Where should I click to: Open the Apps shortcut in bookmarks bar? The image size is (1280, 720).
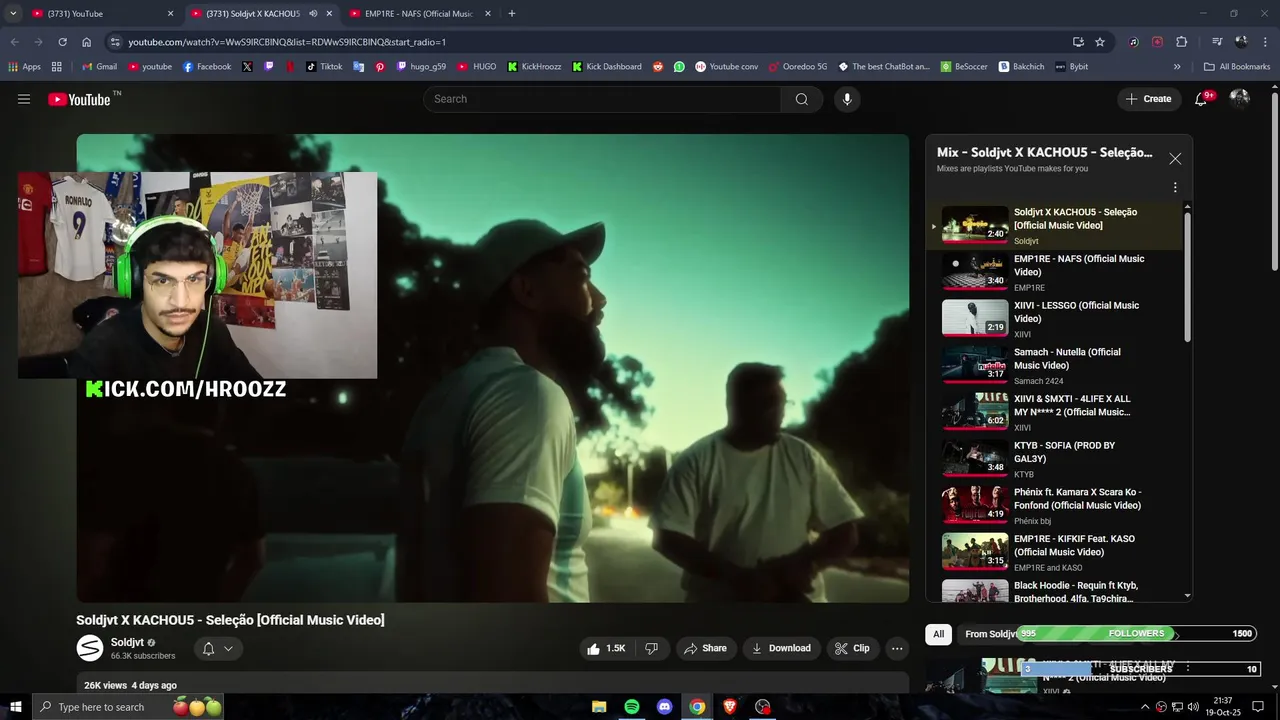pos(25,67)
